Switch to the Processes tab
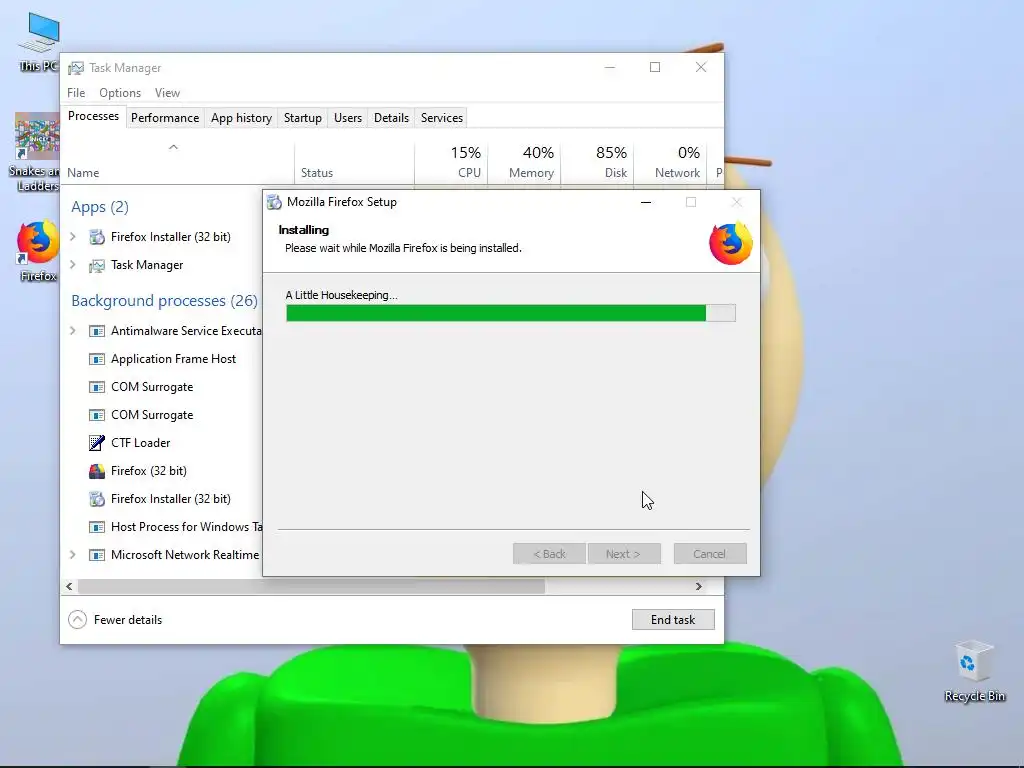Image resolution: width=1024 pixels, height=768 pixels. [x=93, y=116]
